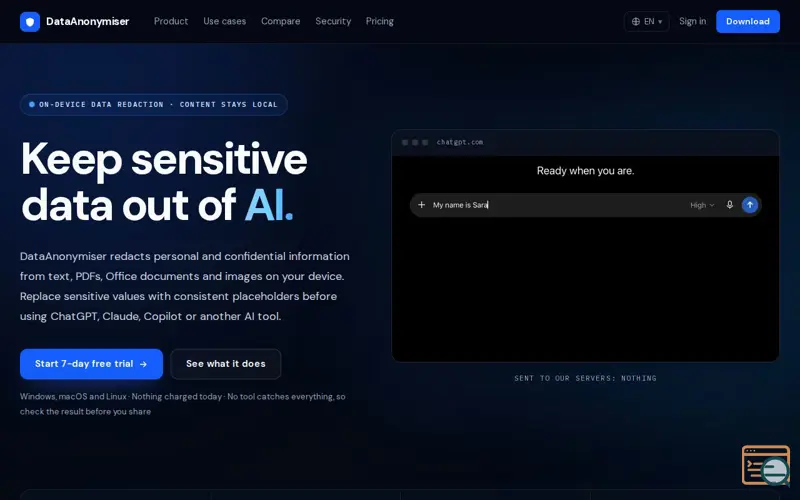Image resolution: width=800 pixels, height=500 pixels.
Task: Click the microphone icon in chat input
Action: coord(730,205)
